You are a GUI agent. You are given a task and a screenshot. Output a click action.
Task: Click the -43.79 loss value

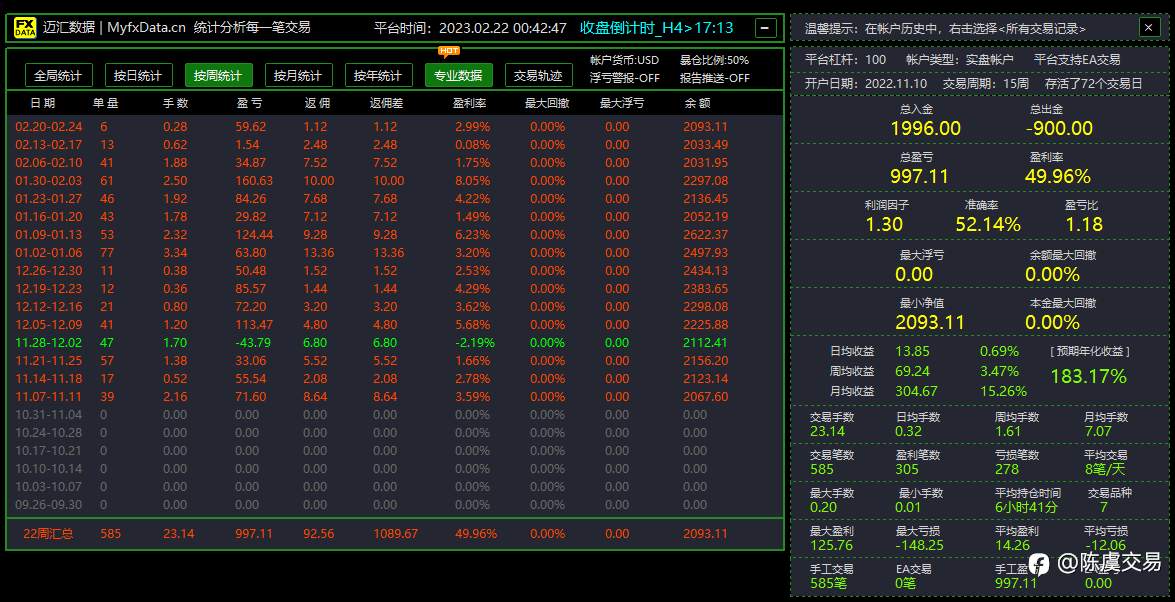click(253, 343)
